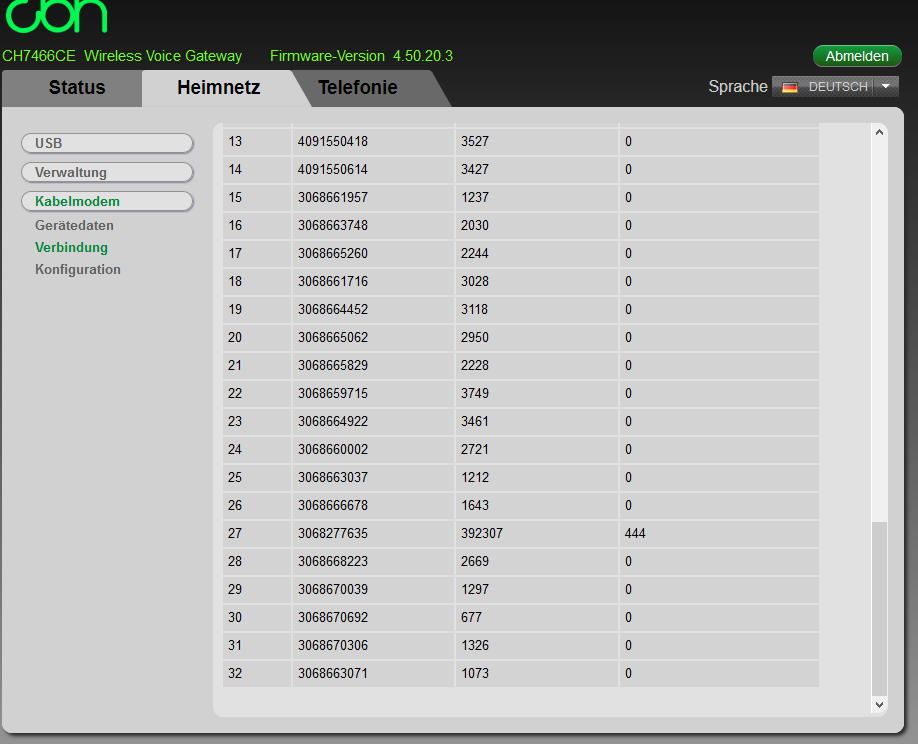Click the Kabelmodem sidebar button
The height and width of the screenshot is (744, 918).
[107, 201]
